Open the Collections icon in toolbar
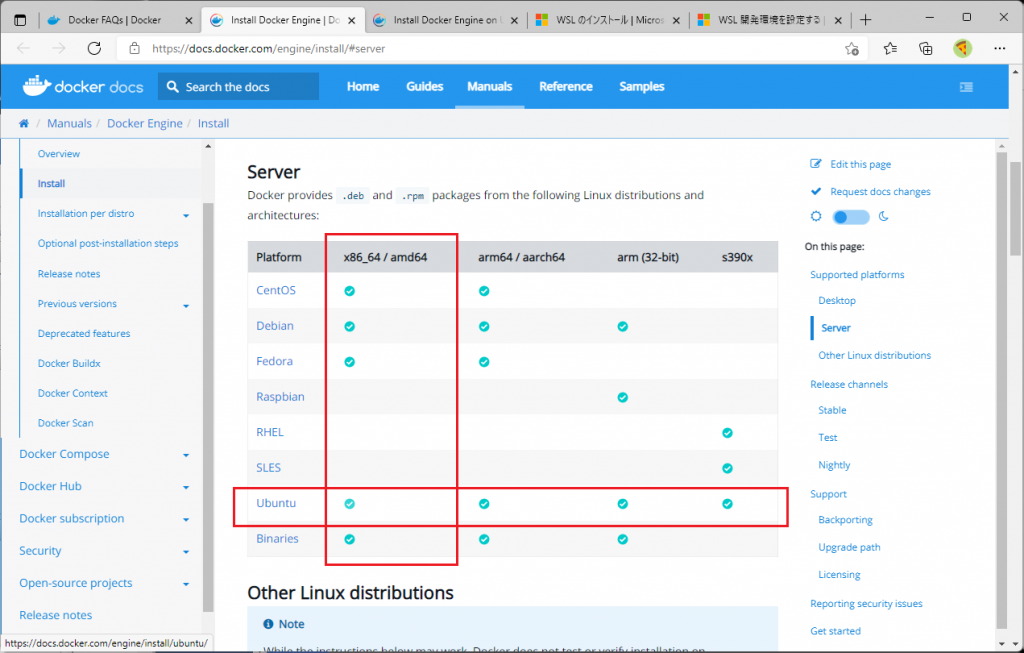The height and width of the screenshot is (653, 1024). [925, 48]
